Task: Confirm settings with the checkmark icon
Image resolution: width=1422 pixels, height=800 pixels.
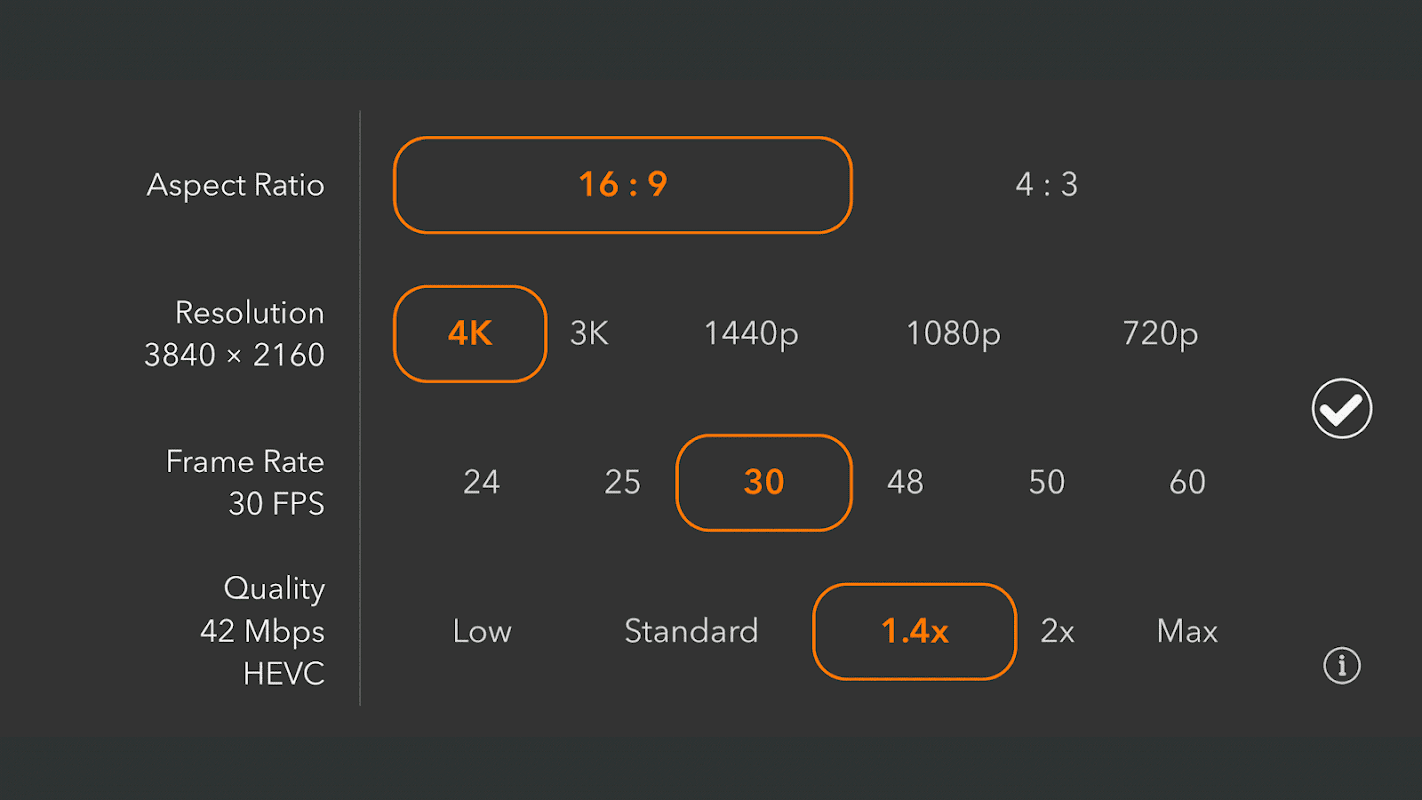Action: pyautogui.click(x=1342, y=409)
